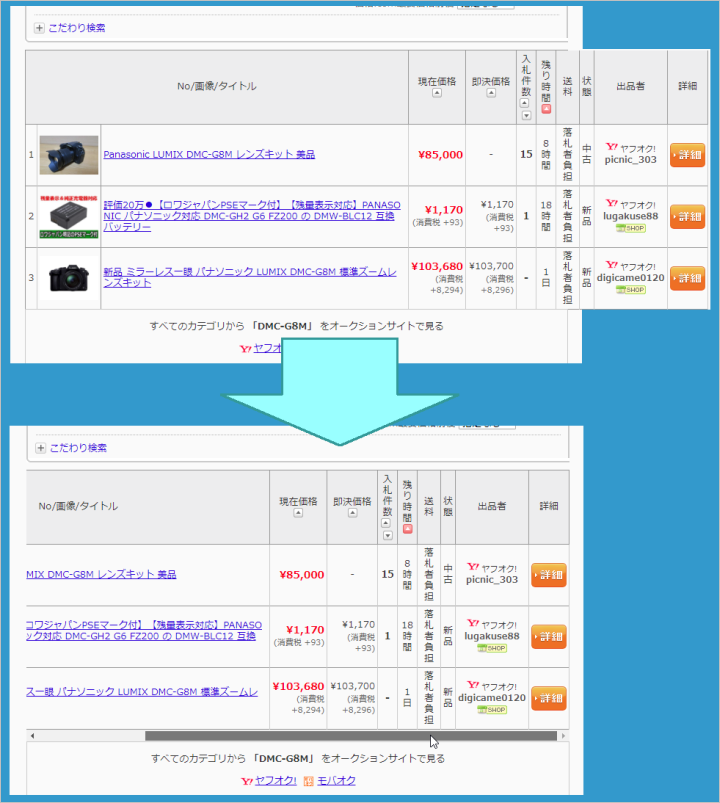720x803 pixels.
Task: Click the horizontal scrollbar thumb under bottom table
Action: (350, 736)
